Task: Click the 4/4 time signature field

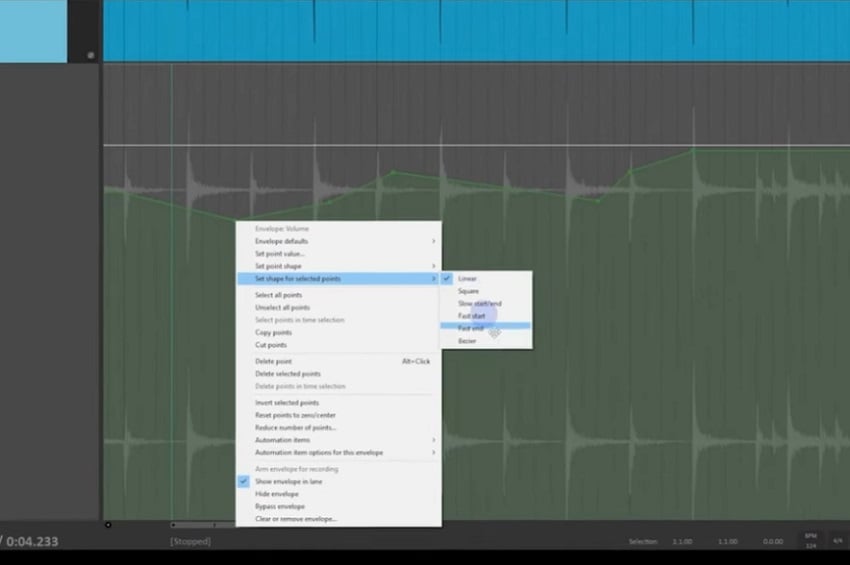Action: [838, 541]
